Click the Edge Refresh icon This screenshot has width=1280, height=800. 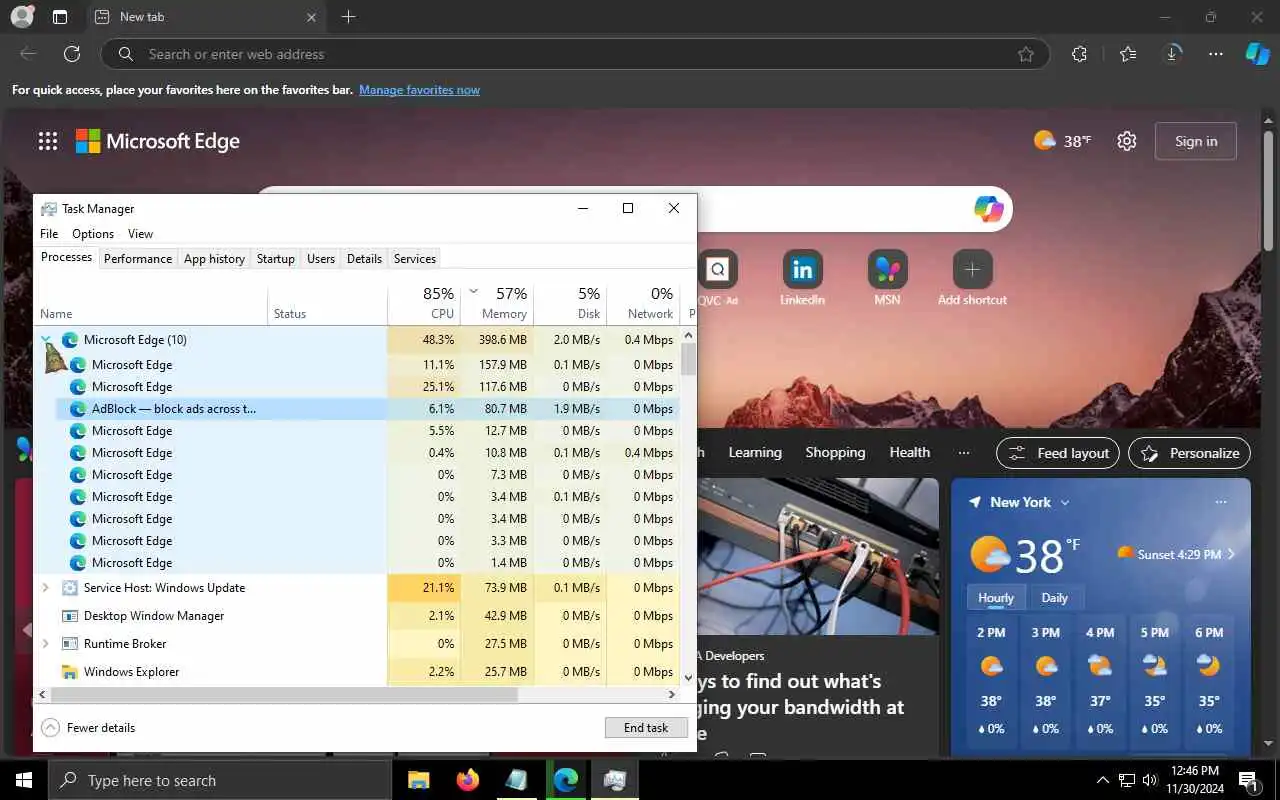point(72,54)
